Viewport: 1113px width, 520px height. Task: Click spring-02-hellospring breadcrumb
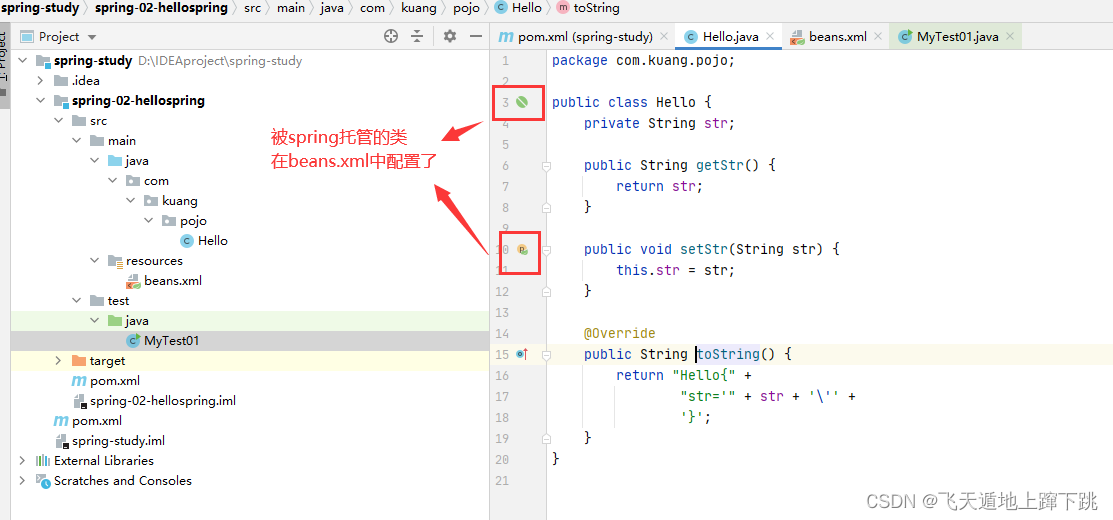[161, 8]
